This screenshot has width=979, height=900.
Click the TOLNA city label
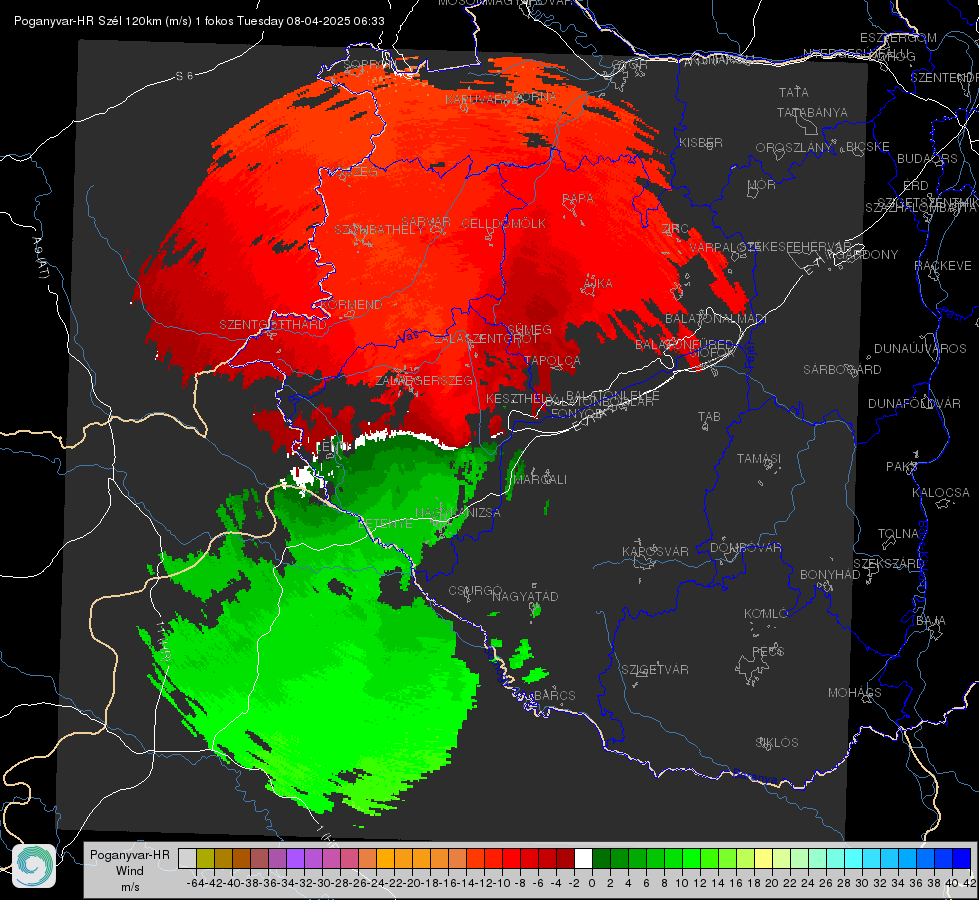coord(898,533)
